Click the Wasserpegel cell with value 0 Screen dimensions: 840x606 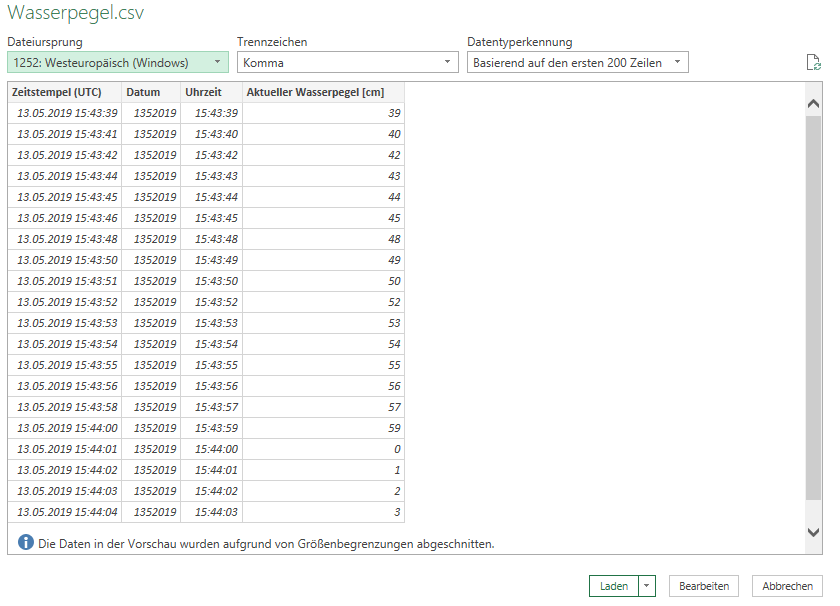coord(323,449)
